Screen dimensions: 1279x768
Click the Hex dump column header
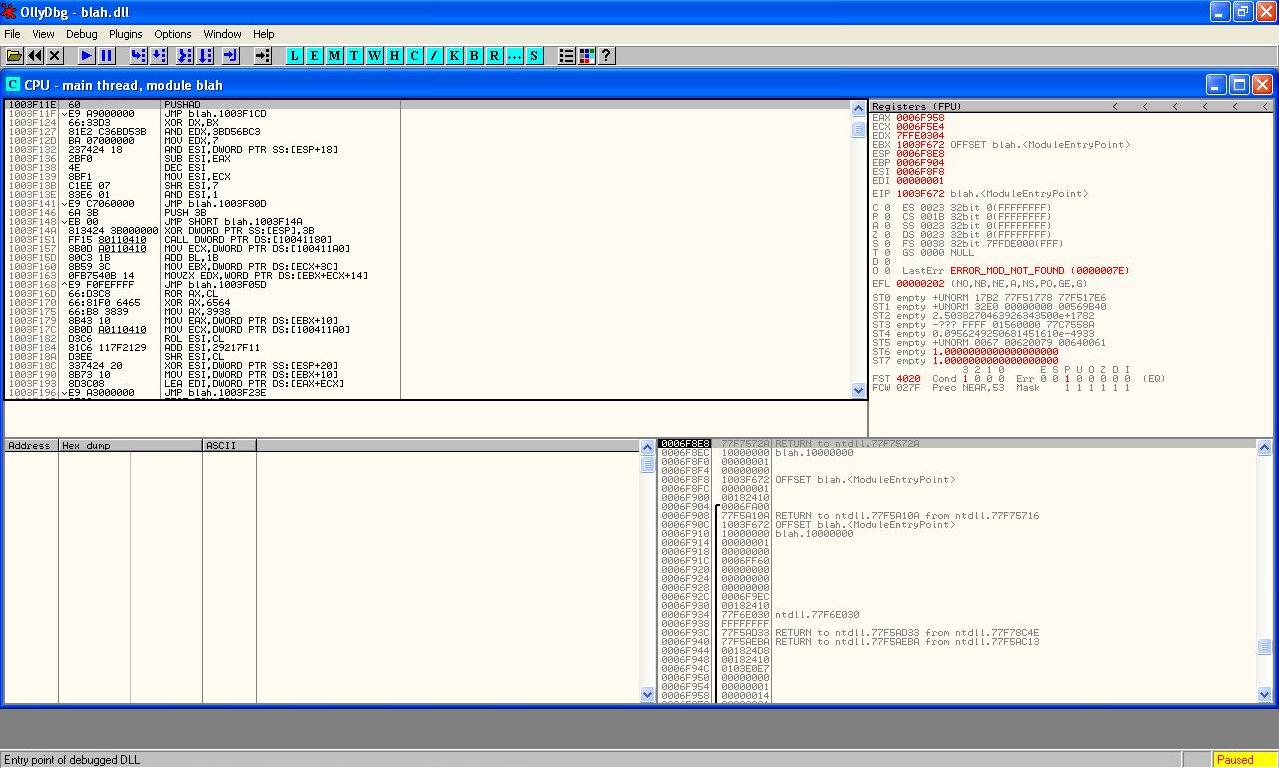coord(130,446)
